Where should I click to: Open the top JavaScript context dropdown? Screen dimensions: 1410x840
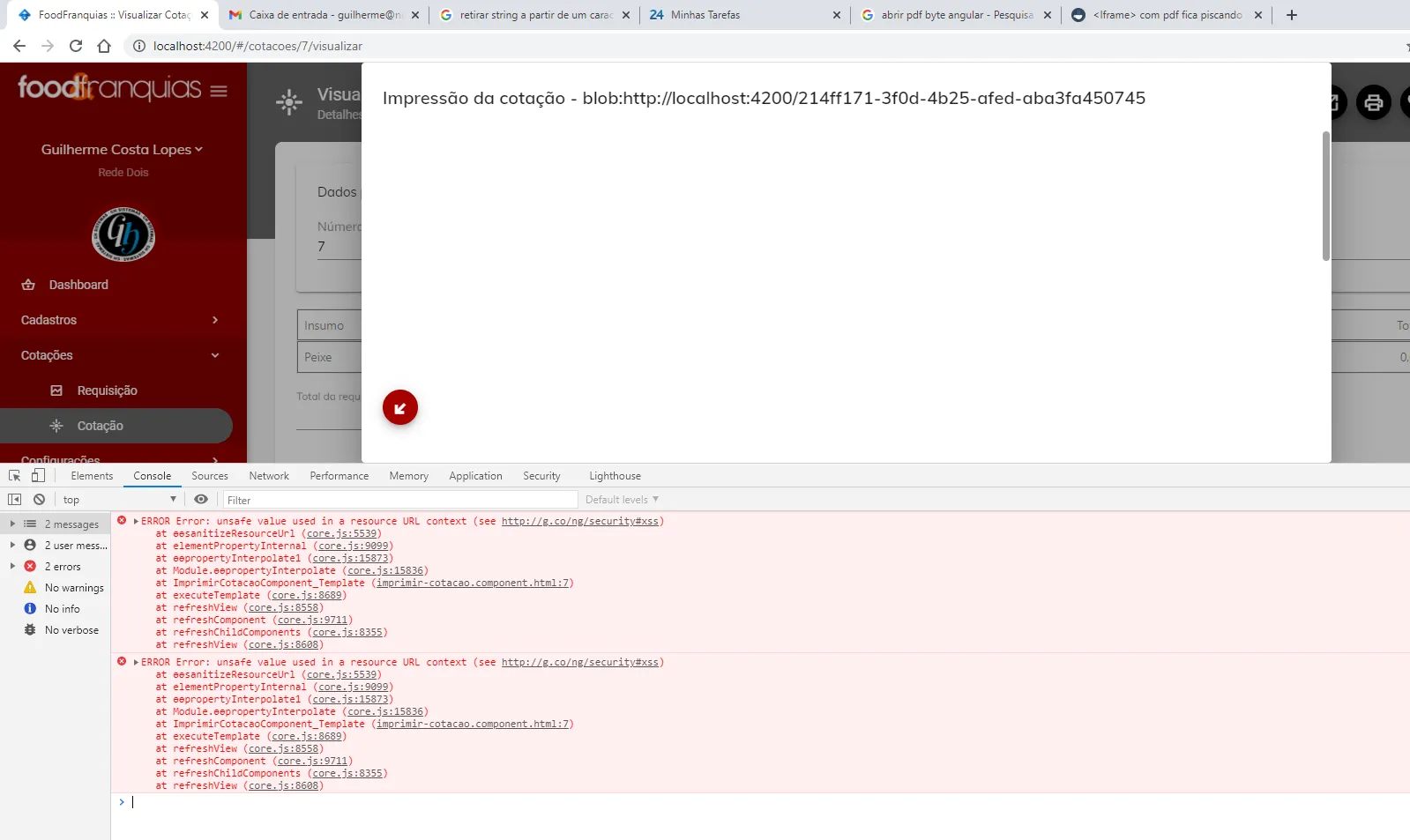(x=119, y=500)
